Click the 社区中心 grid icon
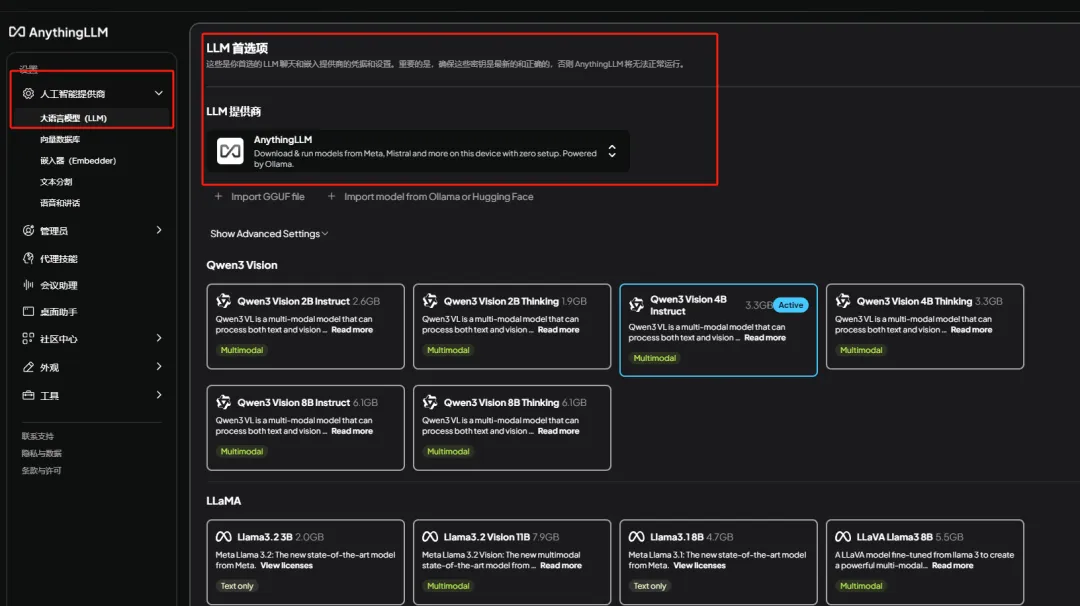Screen dimensions: 1080x606 pos(28,338)
